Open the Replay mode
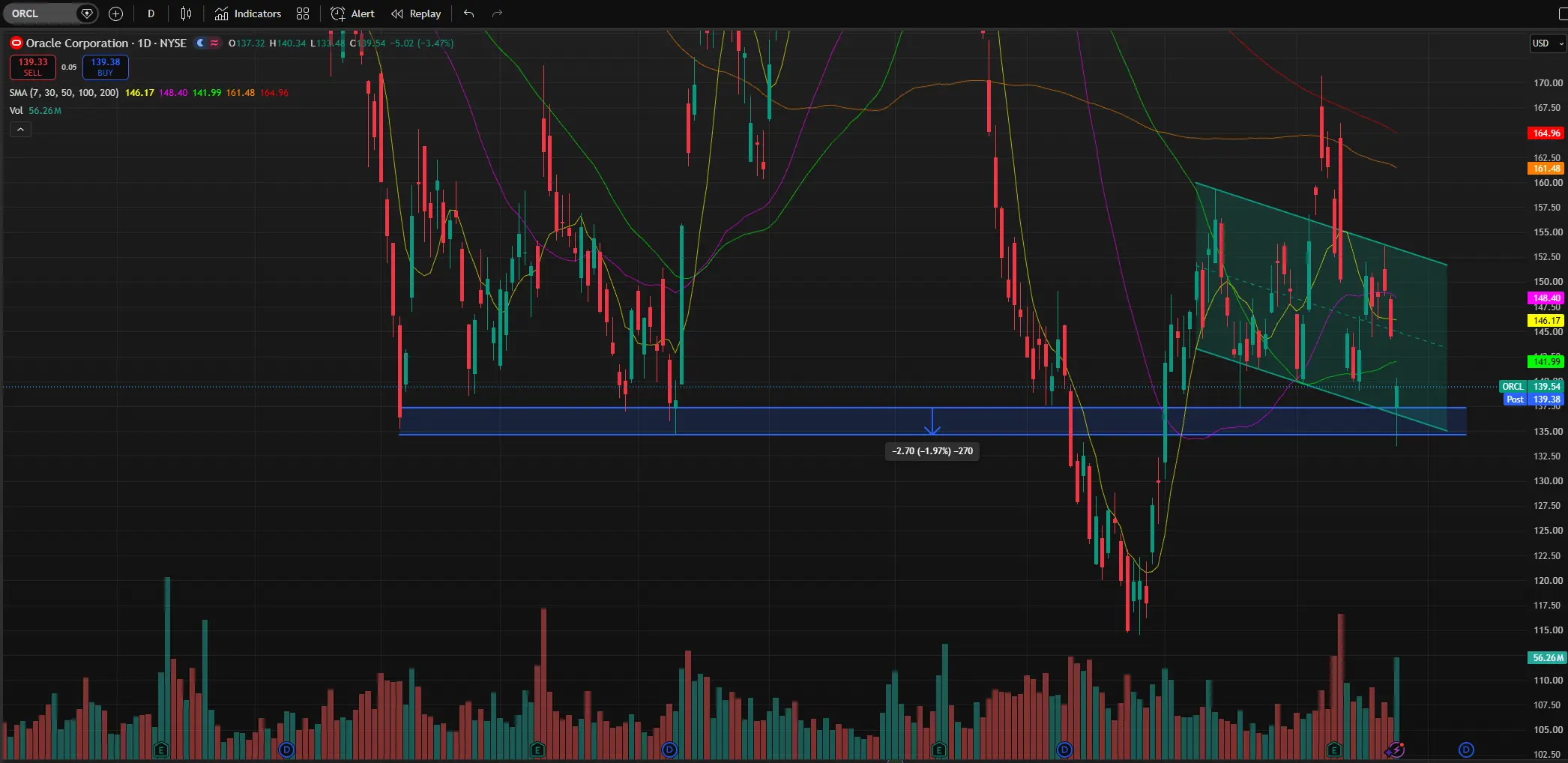 point(416,13)
